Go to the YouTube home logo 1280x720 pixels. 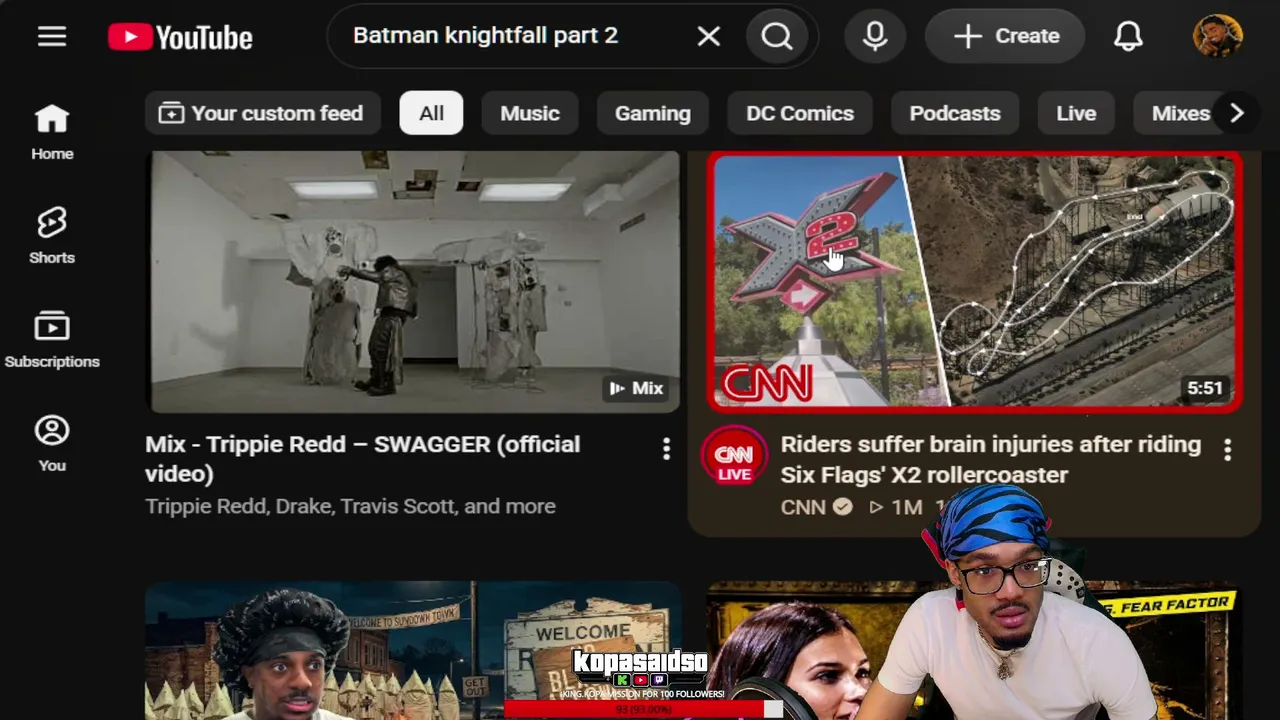tap(181, 37)
